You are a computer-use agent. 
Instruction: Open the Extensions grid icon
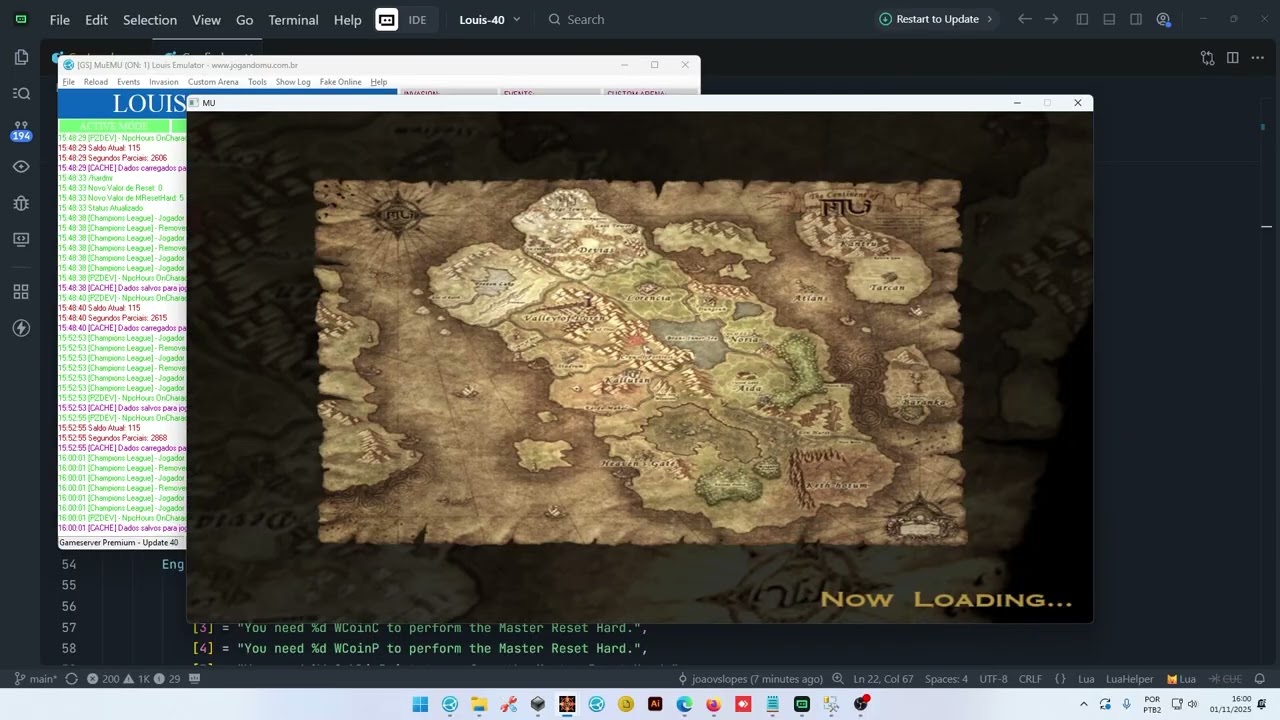21,292
